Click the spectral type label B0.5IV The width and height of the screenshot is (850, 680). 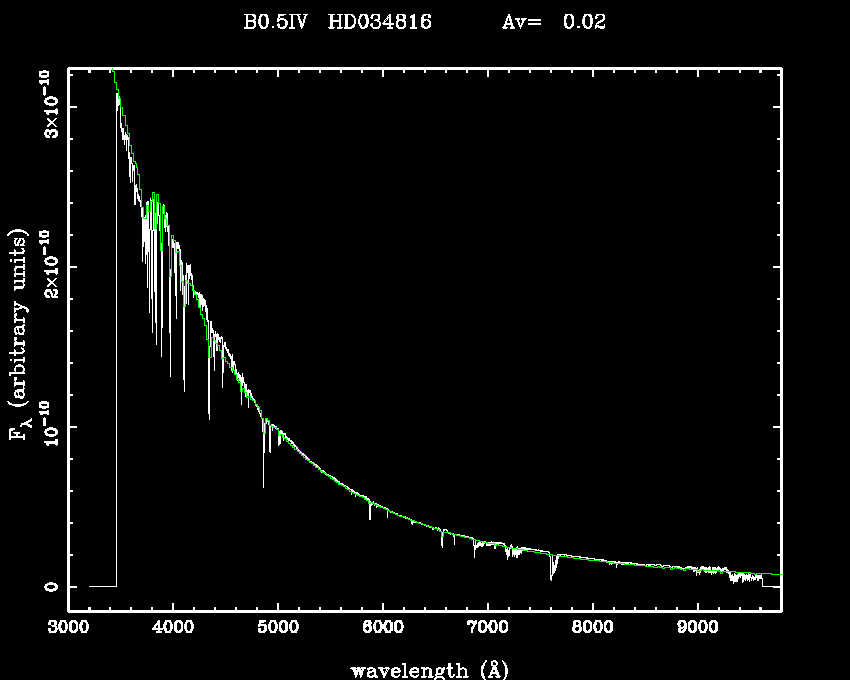pyautogui.click(x=279, y=22)
